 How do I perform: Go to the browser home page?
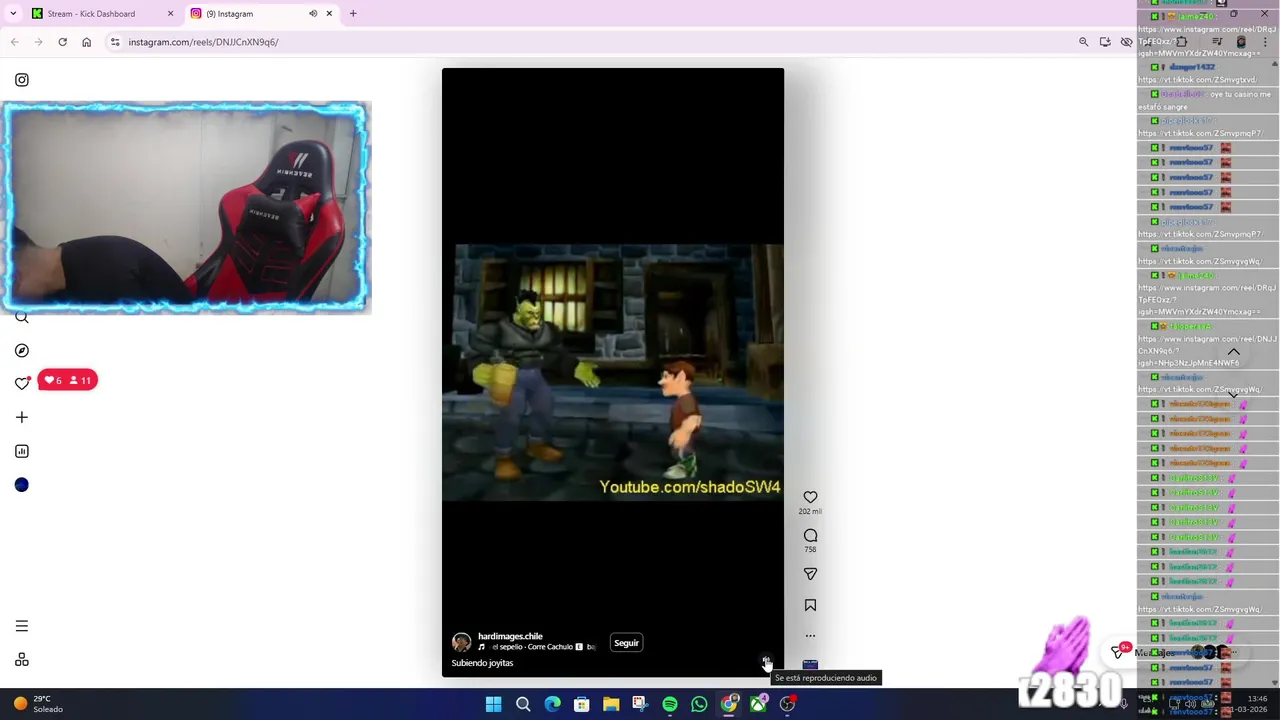point(86,42)
